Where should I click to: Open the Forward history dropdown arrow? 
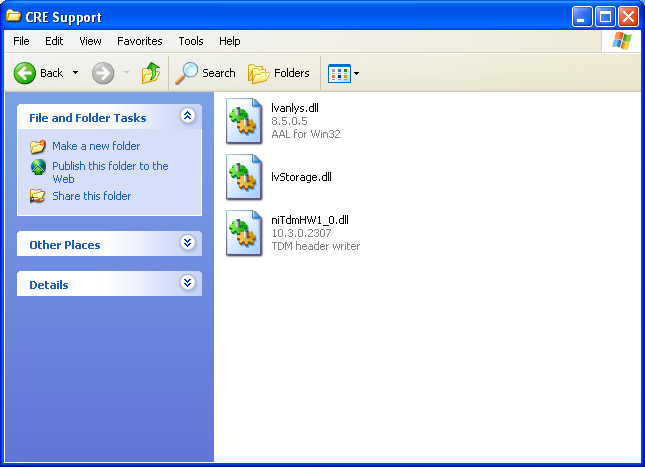click(x=126, y=73)
